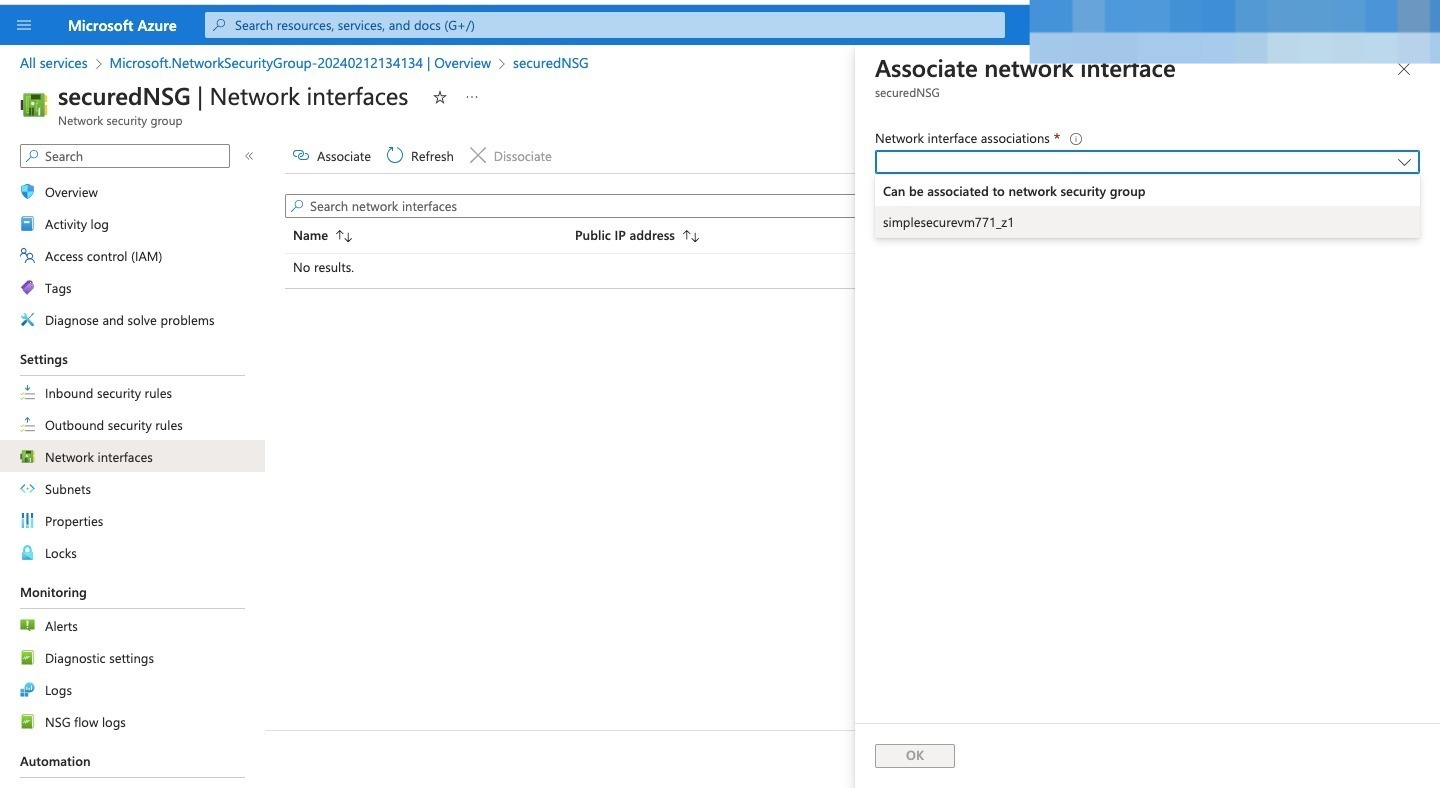Viewport: 1440px width, 788px height.
Task: Click the Subnets icon
Action: point(28,489)
